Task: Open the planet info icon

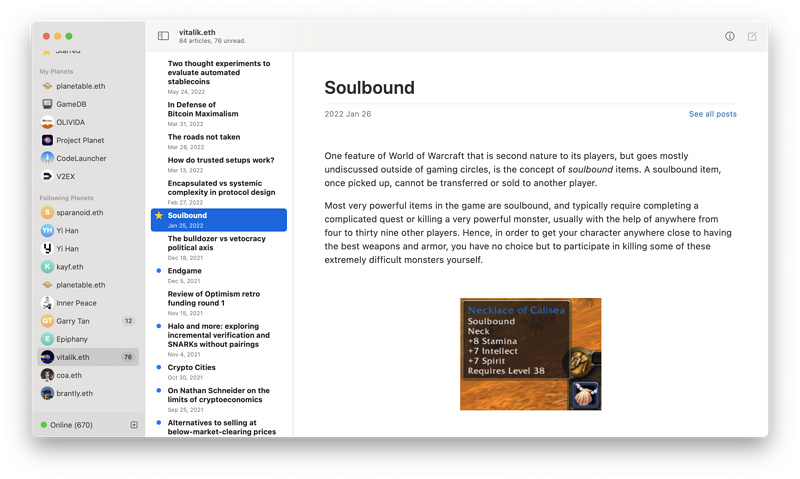Action: point(729,36)
